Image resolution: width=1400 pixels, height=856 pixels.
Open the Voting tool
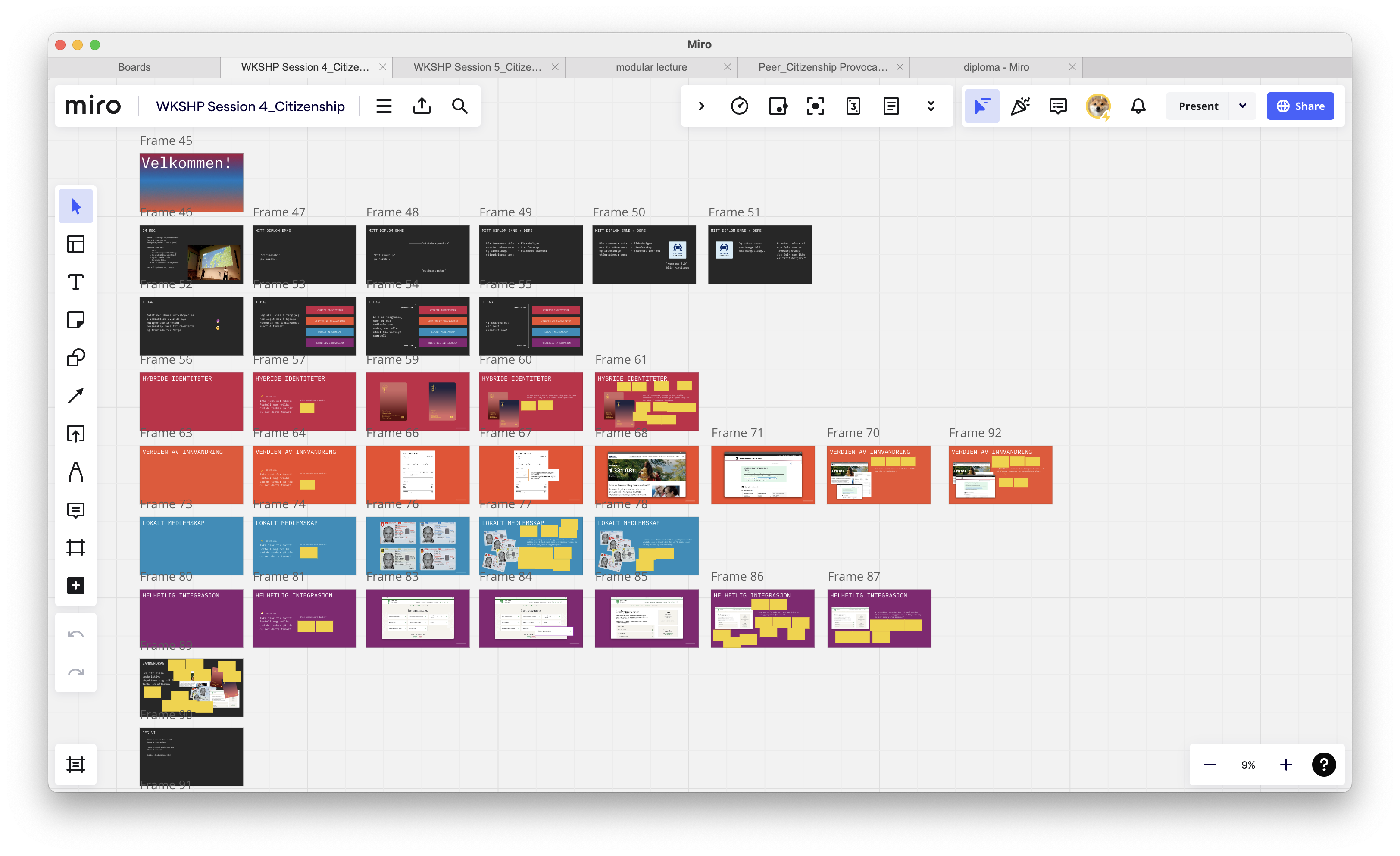(x=778, y=106)
